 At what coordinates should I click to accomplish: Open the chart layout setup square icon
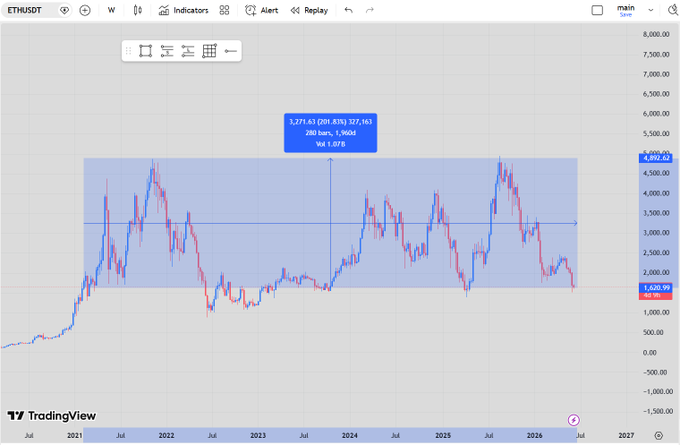pyautogui.click(x=597, y=10)
